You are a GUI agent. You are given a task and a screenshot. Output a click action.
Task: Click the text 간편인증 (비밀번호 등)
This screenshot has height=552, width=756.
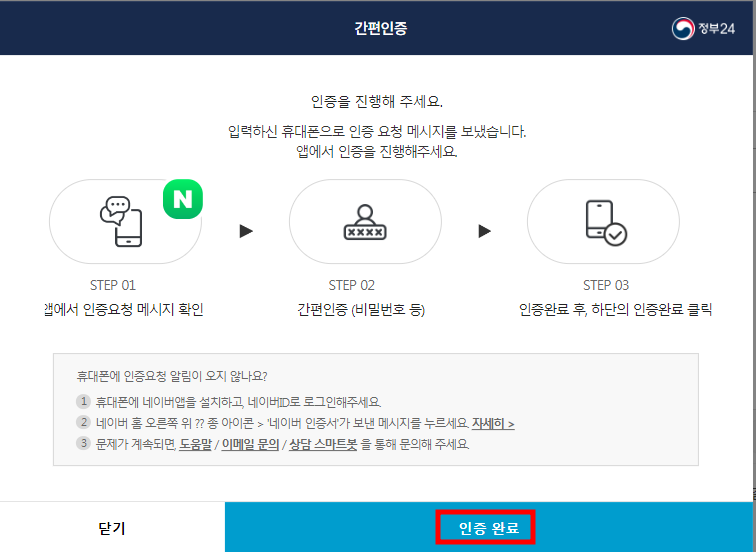tap(361, 310)
